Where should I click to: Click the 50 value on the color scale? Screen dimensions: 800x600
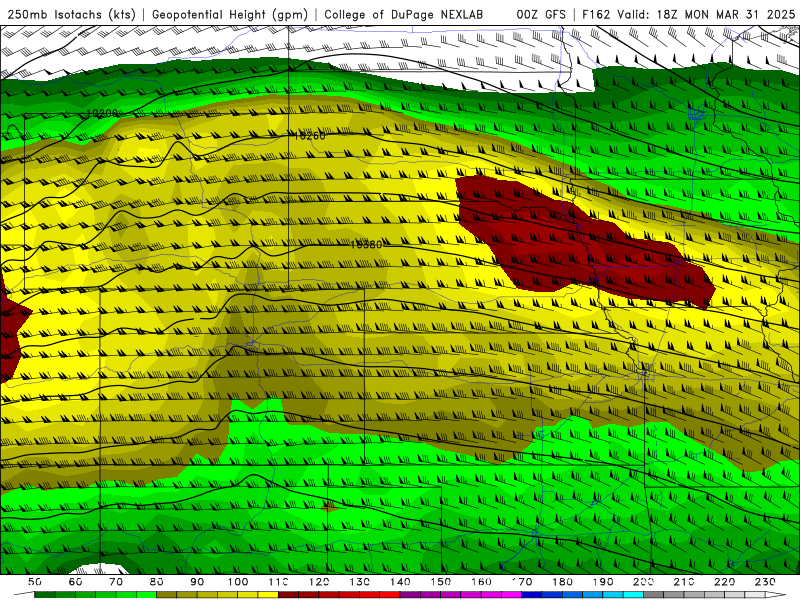(x=35, y=582)
